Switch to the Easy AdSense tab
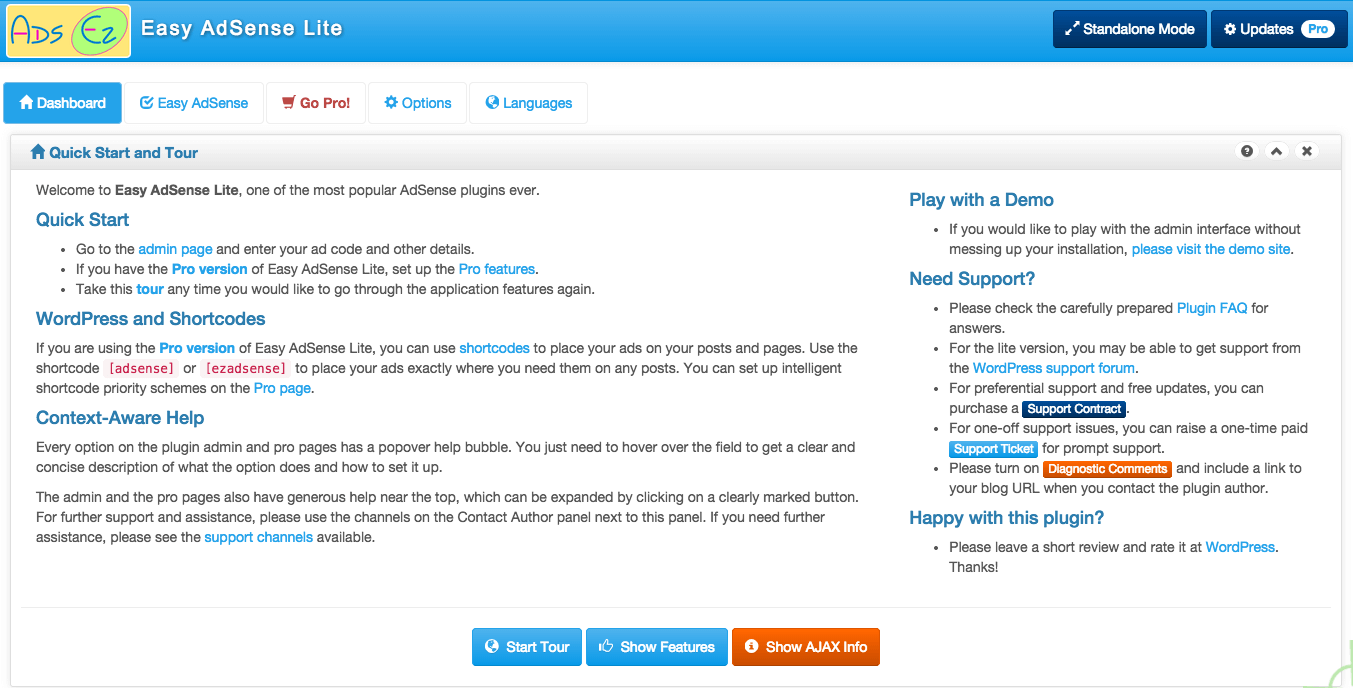Image resolution: width=1353 pixels, height=688 pixels. coord(194,103)
